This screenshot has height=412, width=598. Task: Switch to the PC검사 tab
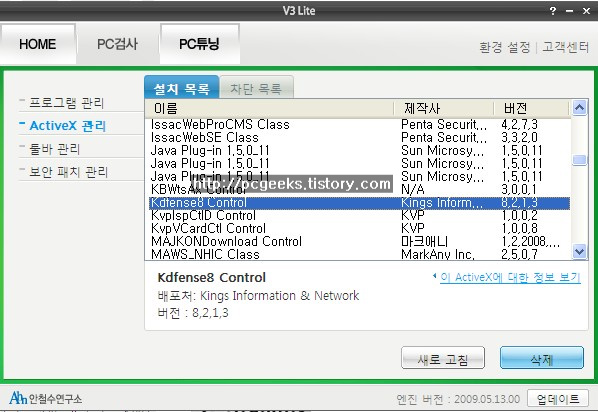(x=117, y=44)
